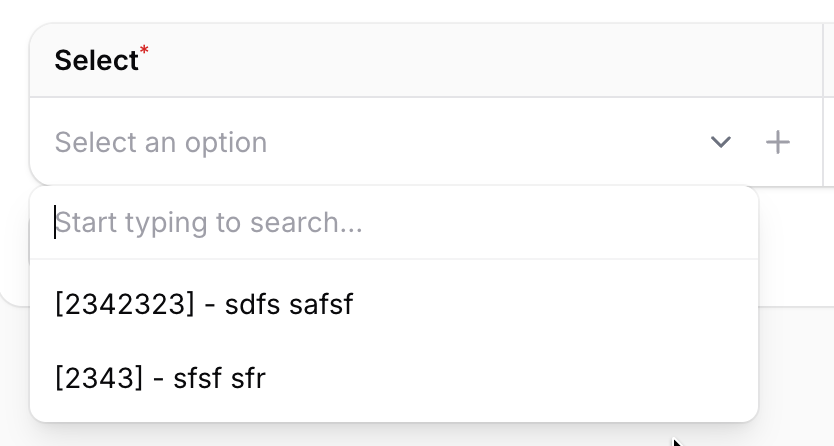Close the dropdown using 'Select an option' placeholder
The image size is (834, 446).
click(x=161, y=142)
